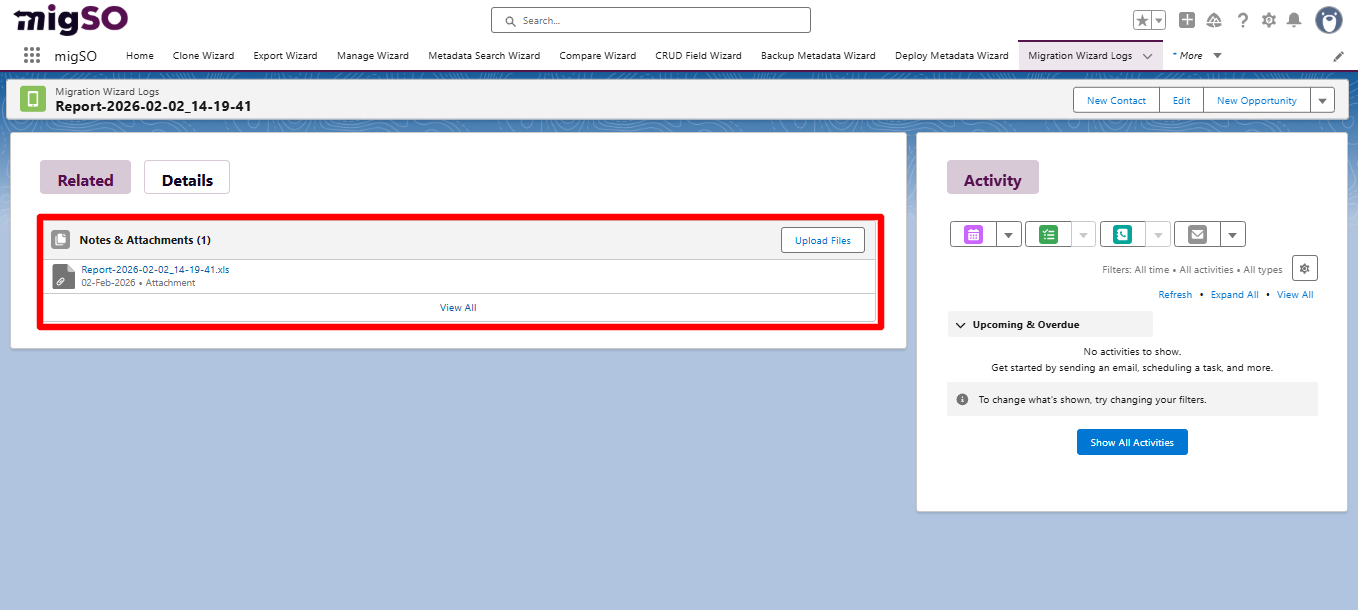Open the App Launcher grid icon
This screenshot has height=610, width=1358.
coord(31,55)
